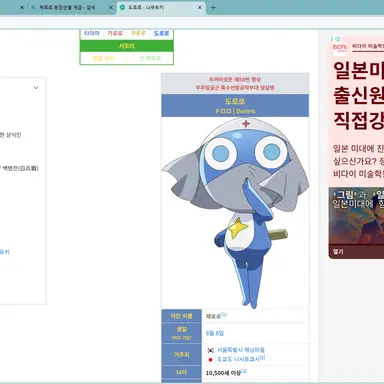Open a new browser tab with plus button
This screenshot has height=384, width=384.
point(213,7)
